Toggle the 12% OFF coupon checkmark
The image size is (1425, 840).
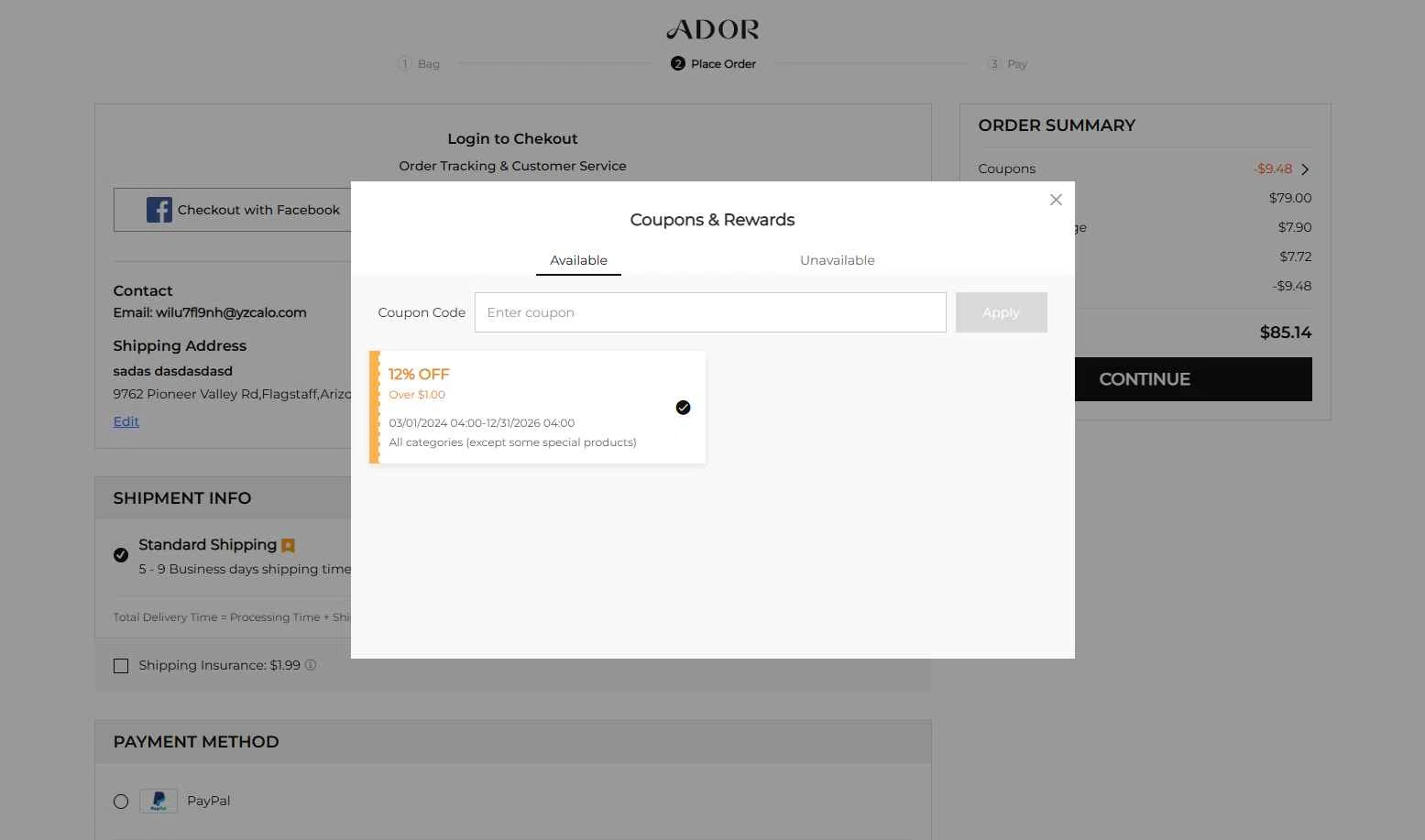(x=683, y=408)
